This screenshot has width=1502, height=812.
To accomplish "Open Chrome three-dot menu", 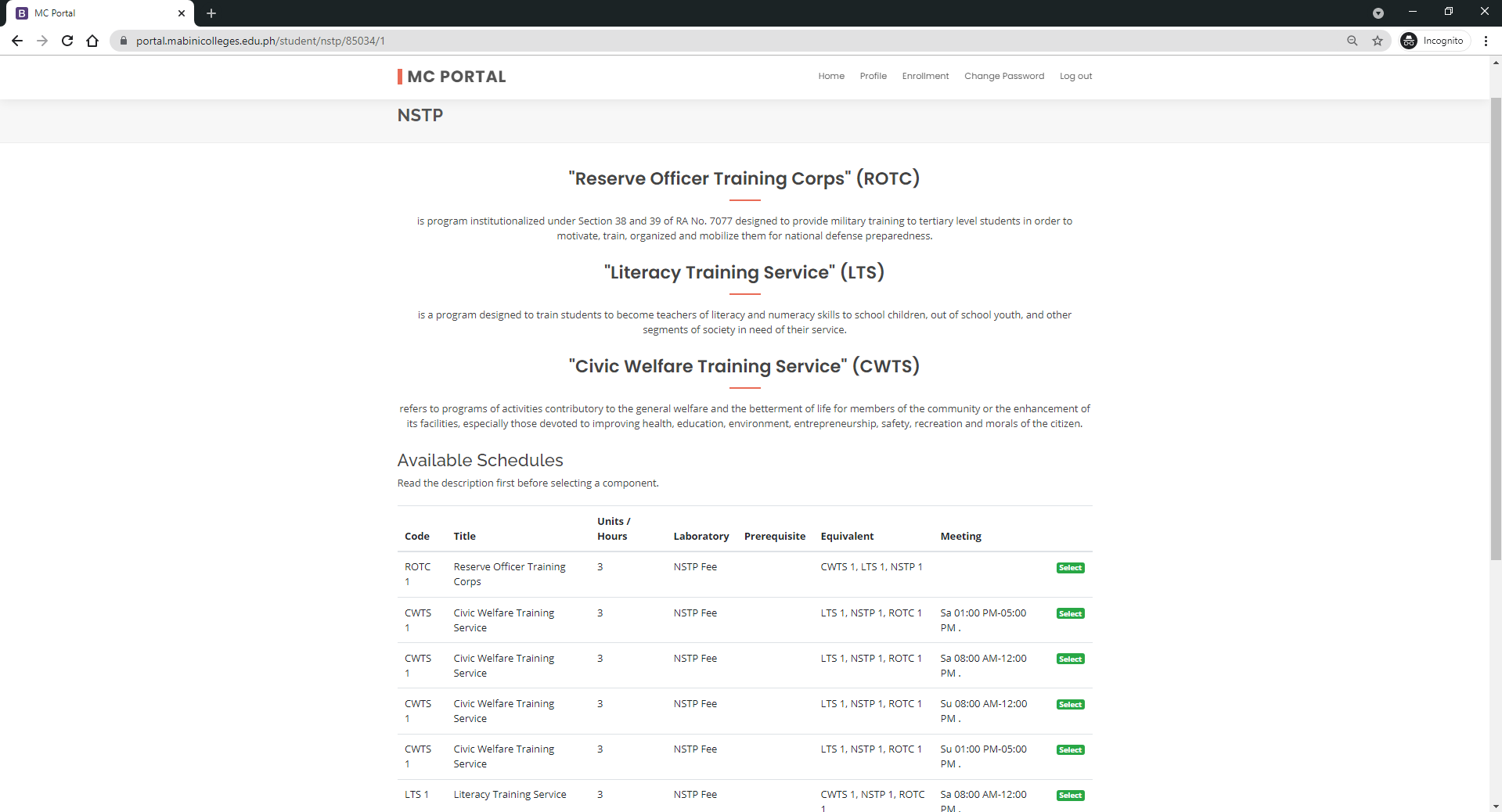I will pyautogui.click(x=1486, y=41).
